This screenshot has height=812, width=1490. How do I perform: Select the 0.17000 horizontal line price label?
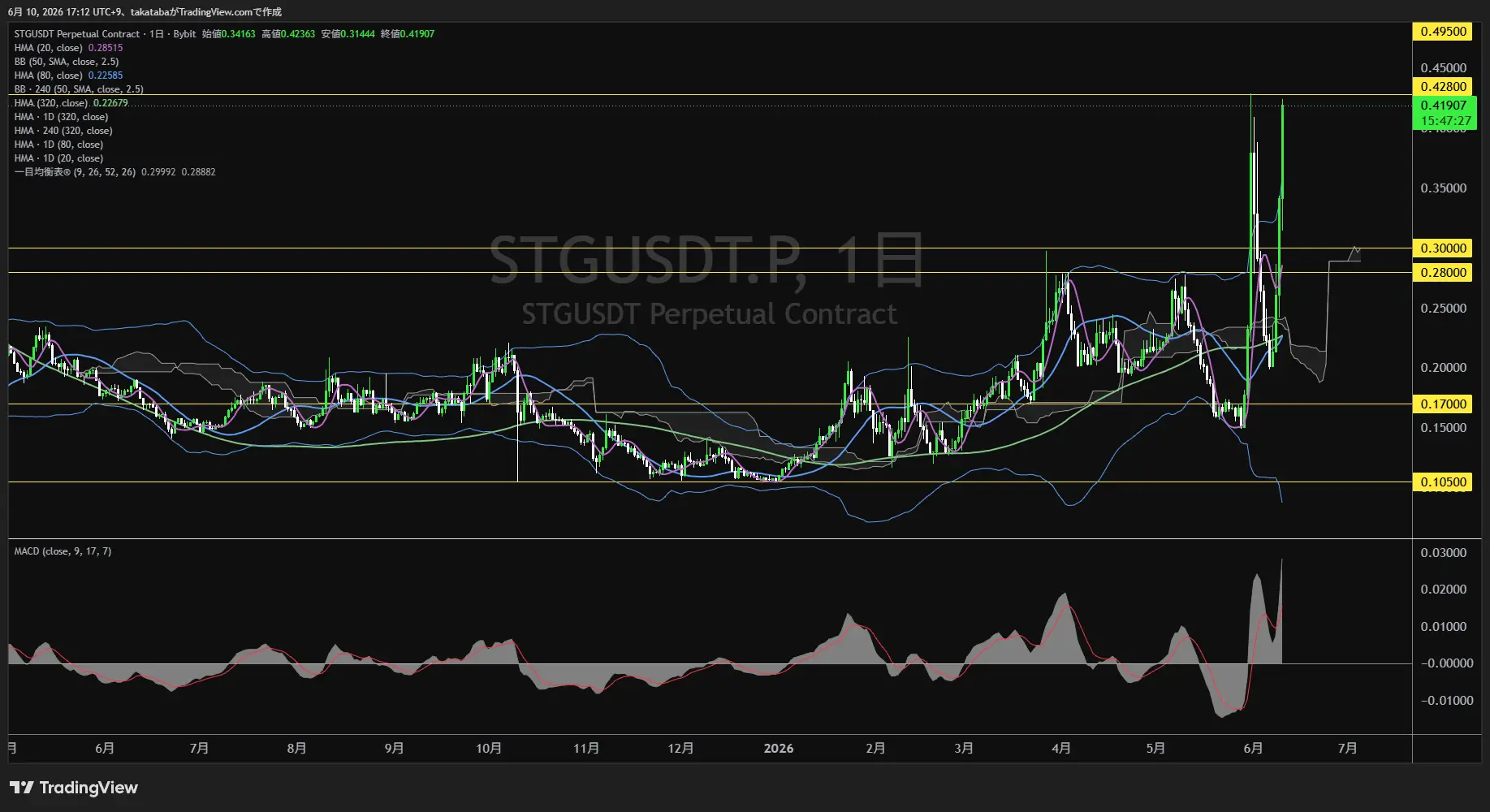1444,404
